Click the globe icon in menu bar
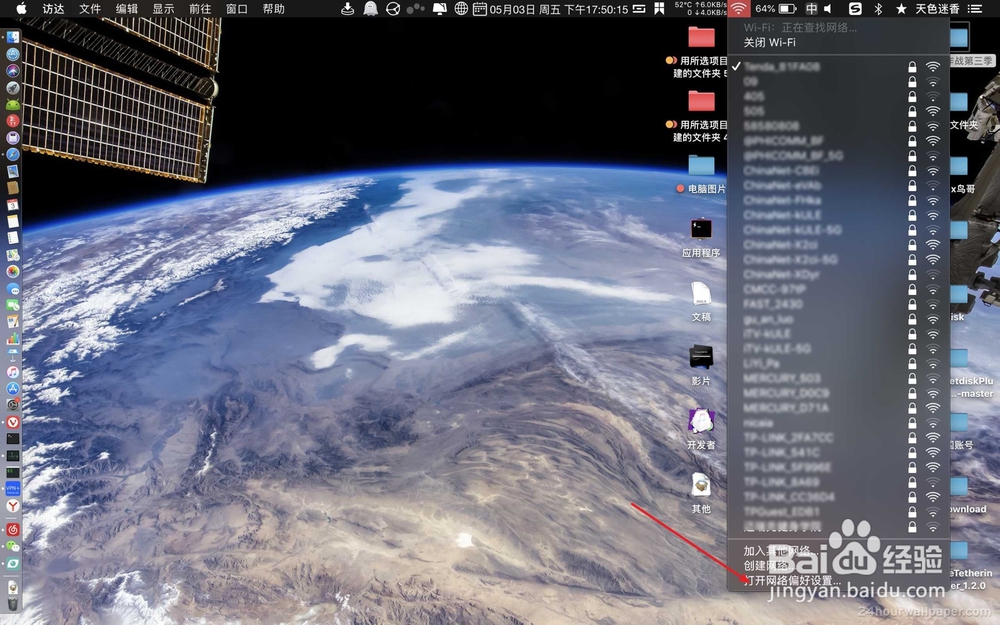The image size is (1000, 625). tap(461, 8)
